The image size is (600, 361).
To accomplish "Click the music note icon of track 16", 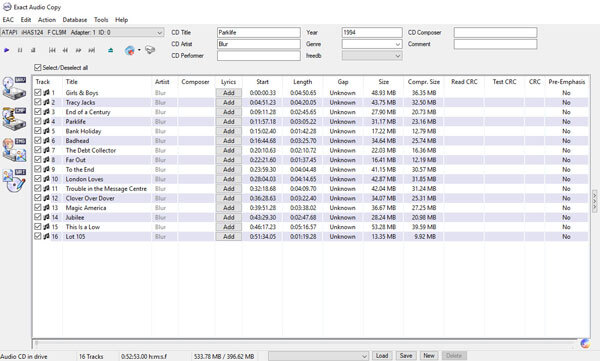I will coord(46,236).
